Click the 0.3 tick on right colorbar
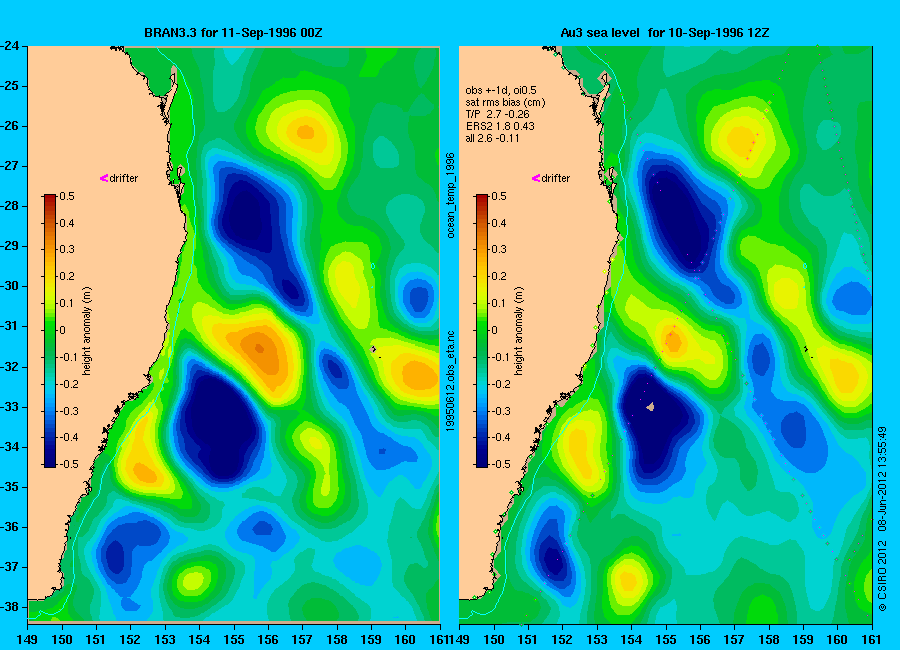The image size is (900, 650). click(x=499, y=249)
